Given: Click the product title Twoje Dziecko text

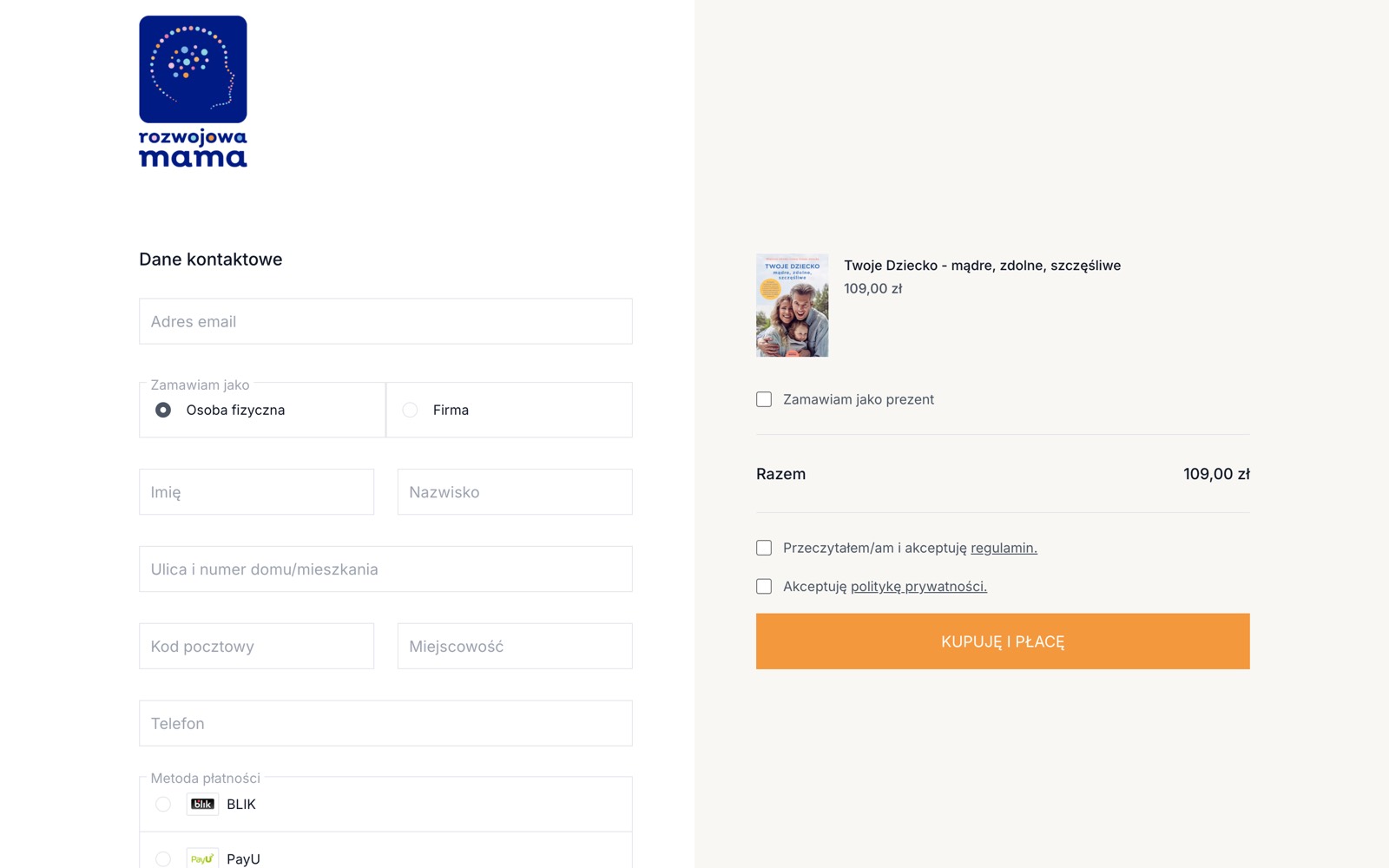Looking at the screenshot, I should pos(982,266).
